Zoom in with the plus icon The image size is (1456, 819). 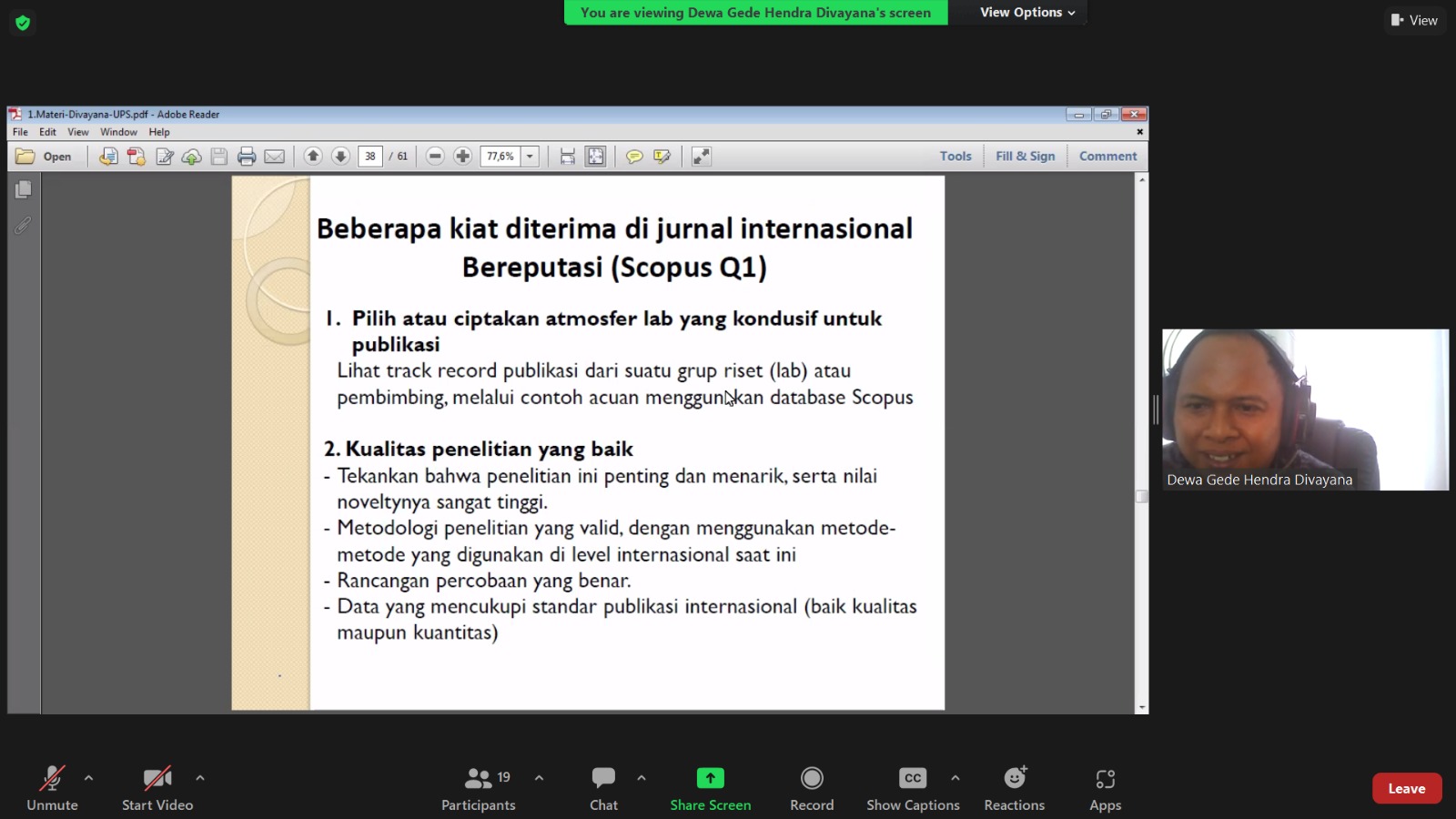point(462,157)
